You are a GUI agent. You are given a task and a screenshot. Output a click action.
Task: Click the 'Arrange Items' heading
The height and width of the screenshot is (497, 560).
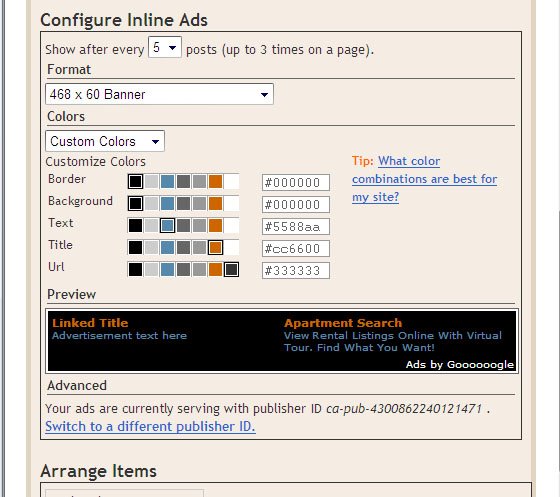click(99, 471)
